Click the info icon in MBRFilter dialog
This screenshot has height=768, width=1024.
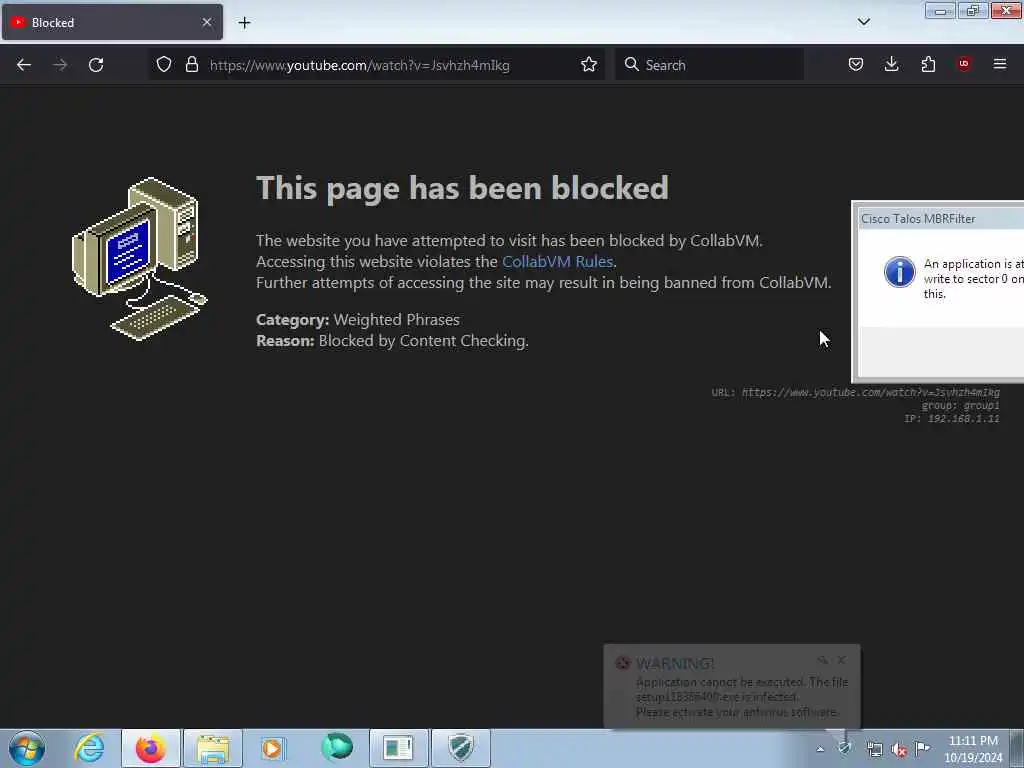tap(899, 272)
